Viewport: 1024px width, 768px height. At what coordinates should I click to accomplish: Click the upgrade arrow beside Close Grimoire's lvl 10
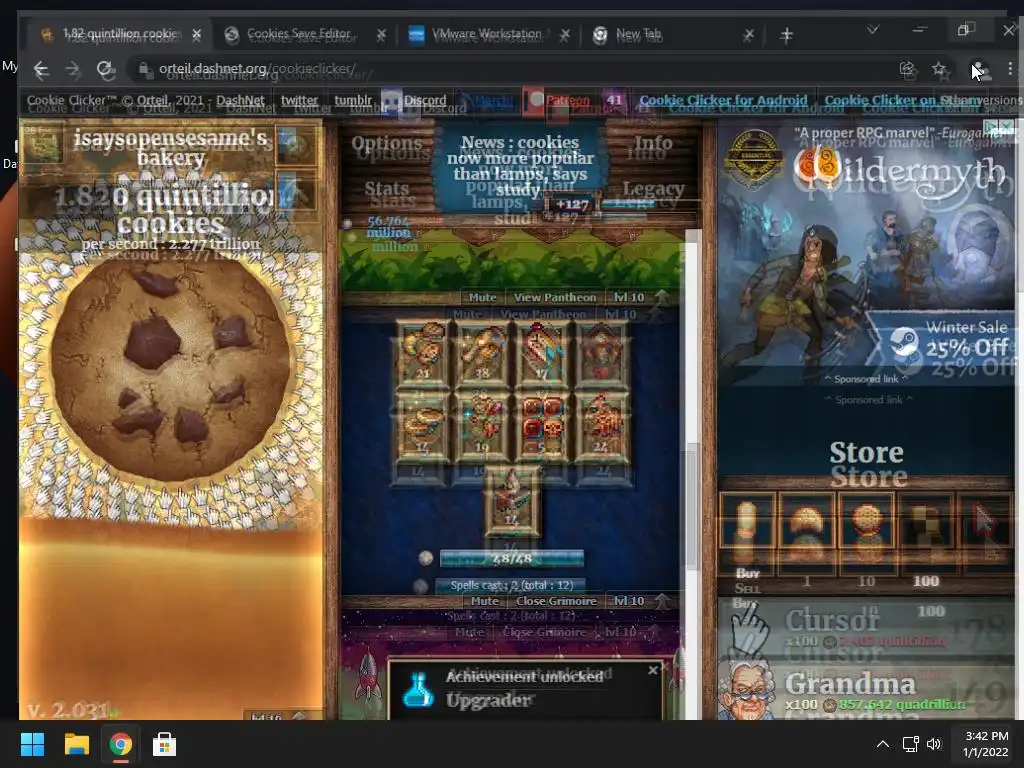662,600
